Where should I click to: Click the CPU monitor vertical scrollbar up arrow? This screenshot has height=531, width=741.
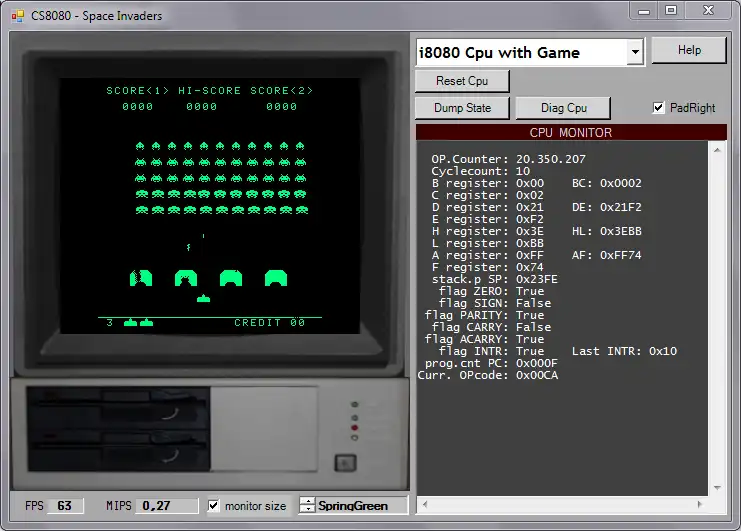717,150
